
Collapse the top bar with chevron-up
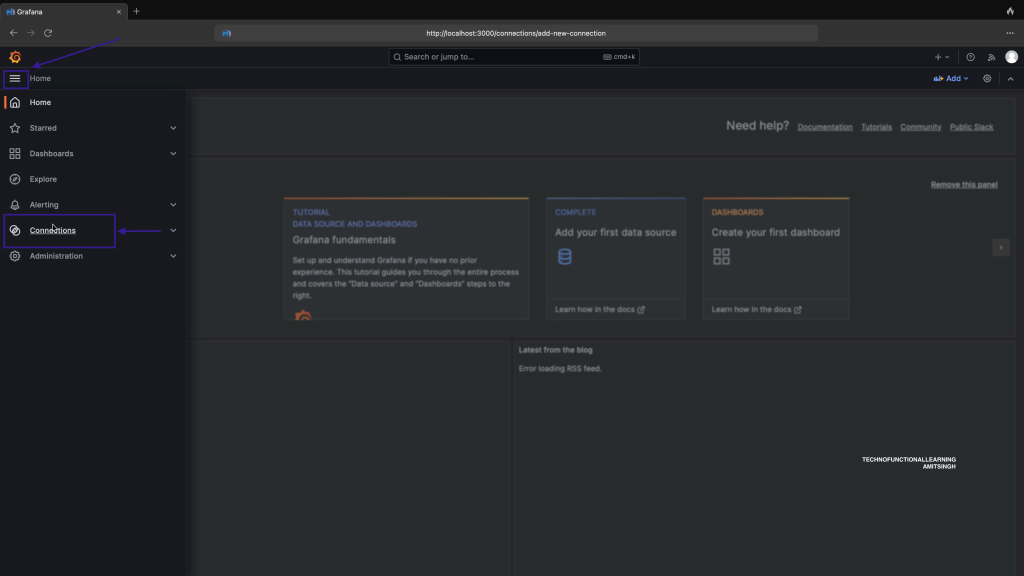coord(1010,78)
